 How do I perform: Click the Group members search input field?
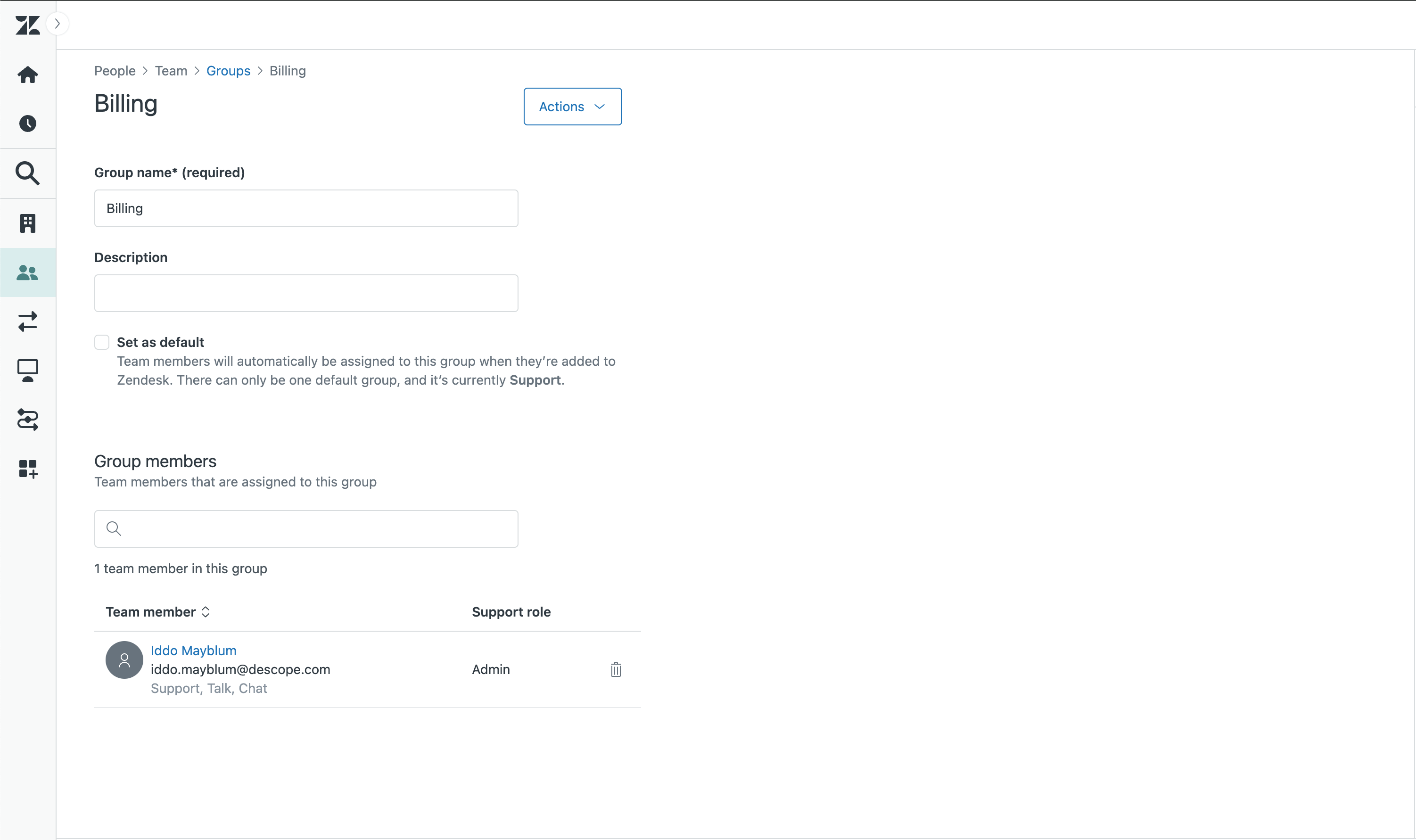[x=306, y=528]
